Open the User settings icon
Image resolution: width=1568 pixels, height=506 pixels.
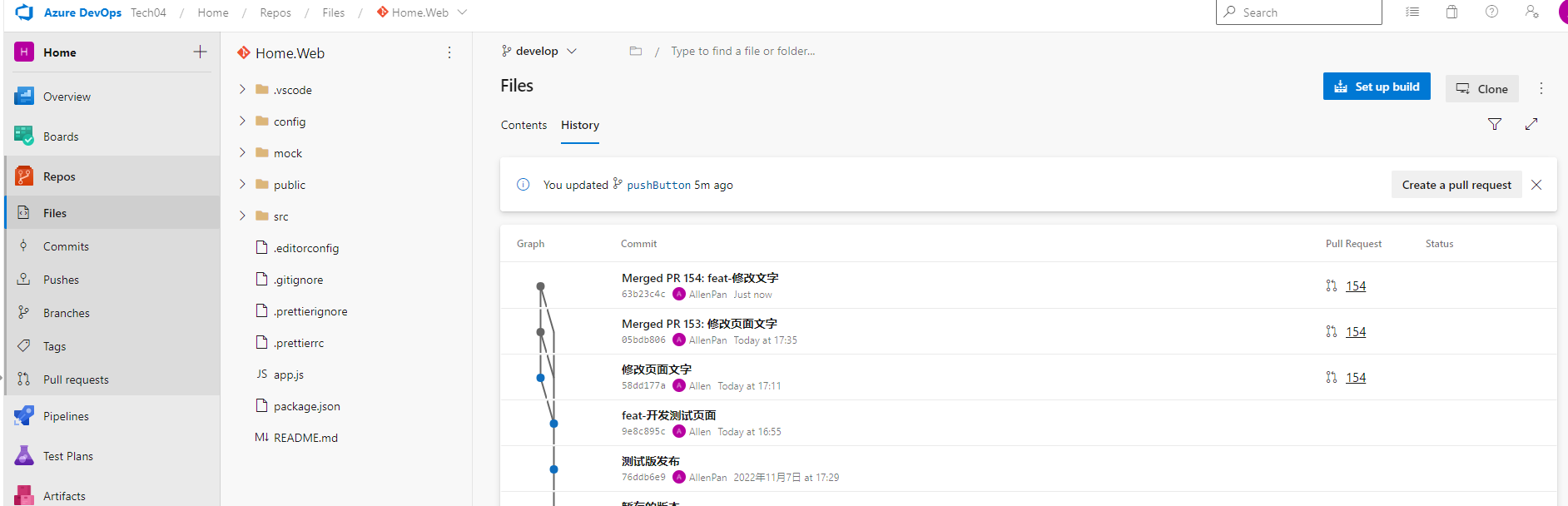tap(1531, 12)
